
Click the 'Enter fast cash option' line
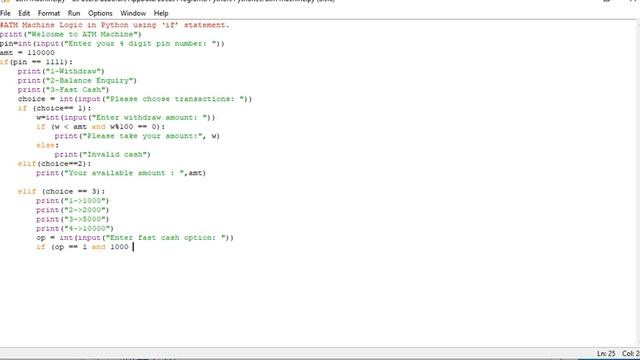(135, 238)
